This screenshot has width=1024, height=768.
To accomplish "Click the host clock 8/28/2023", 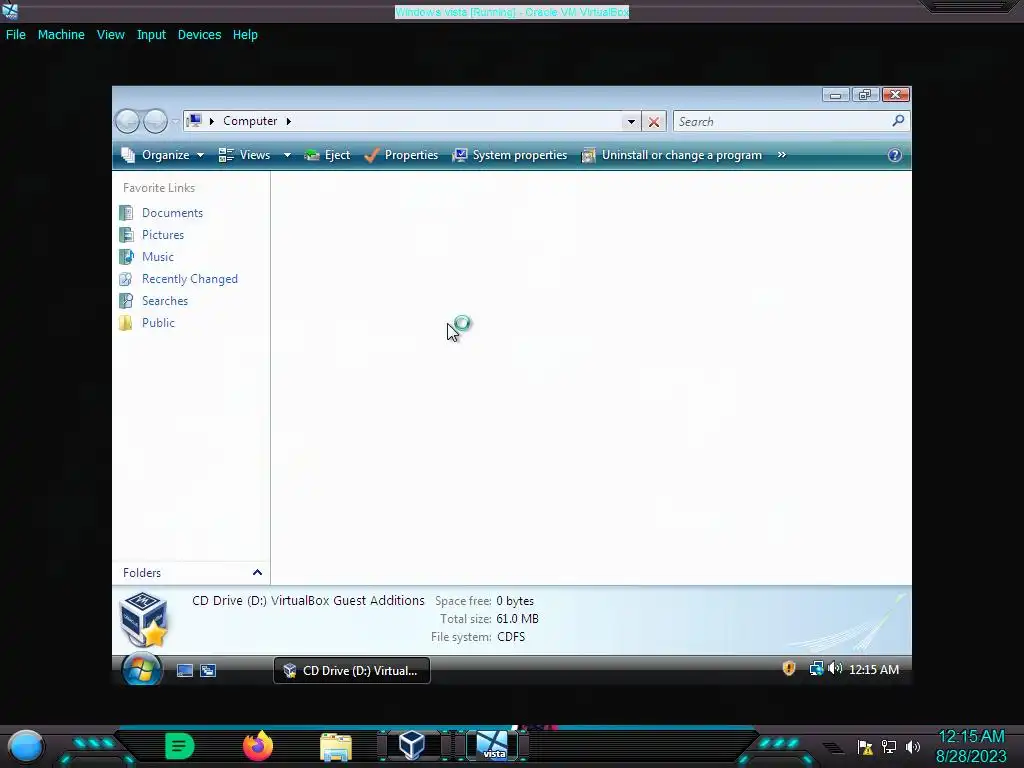I will (971, 756).
